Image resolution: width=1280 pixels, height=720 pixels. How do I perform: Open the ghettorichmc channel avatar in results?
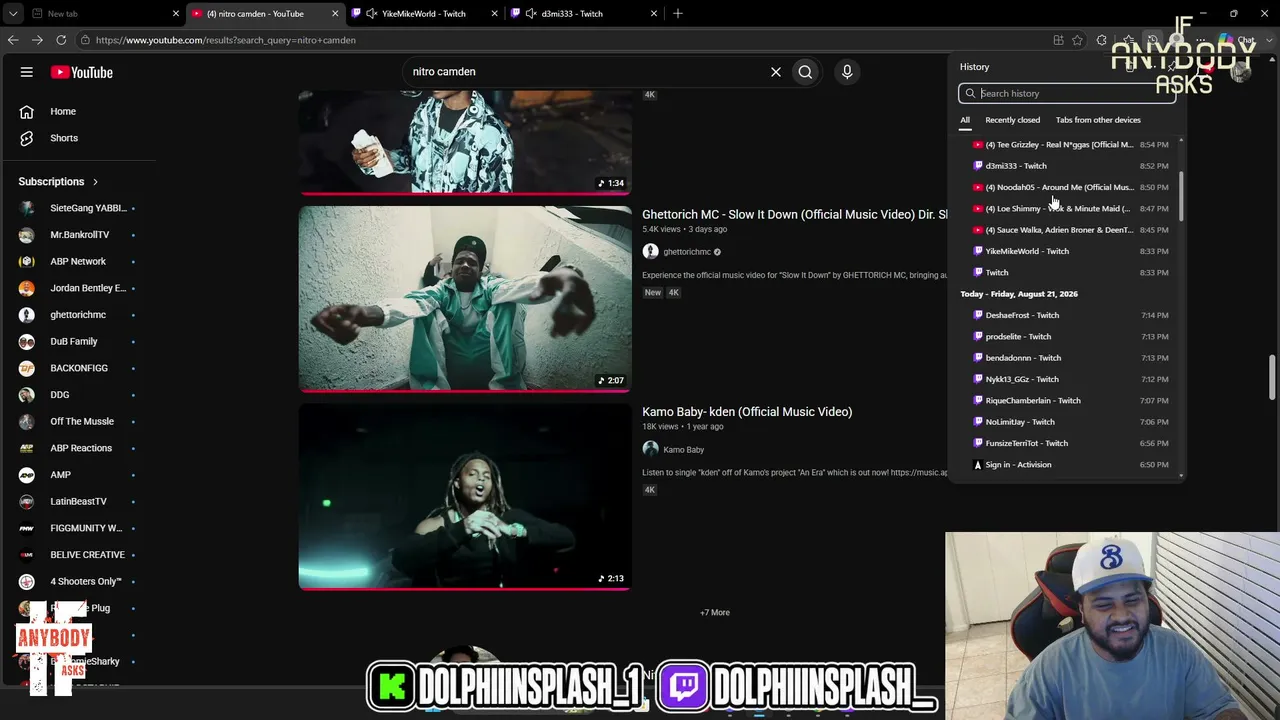tap(650, 252)
